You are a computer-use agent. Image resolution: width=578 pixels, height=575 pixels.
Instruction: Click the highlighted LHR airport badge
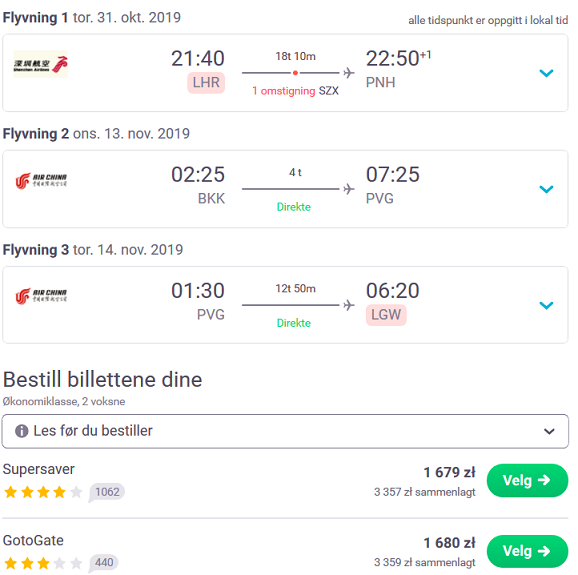[206, 83]
